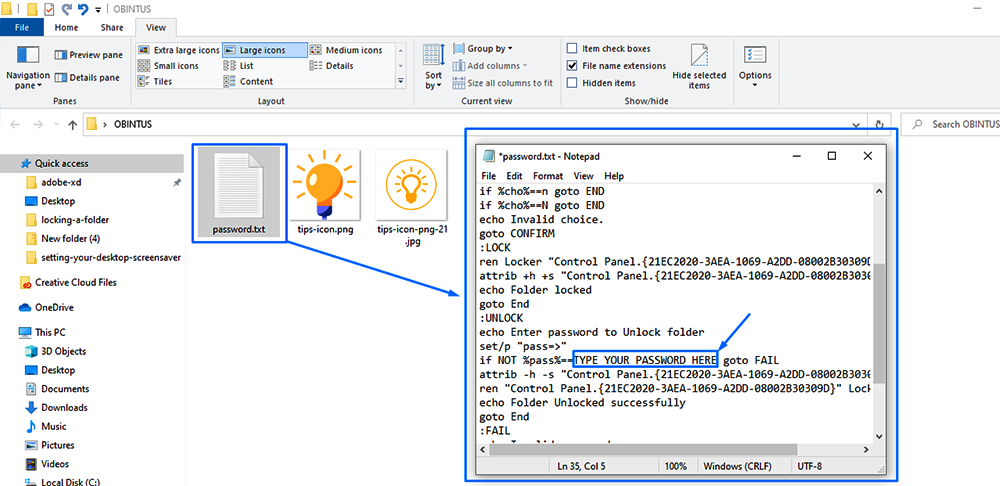Click Size all columns to fit
The image size is (1000, 486).
click(502, 83)
